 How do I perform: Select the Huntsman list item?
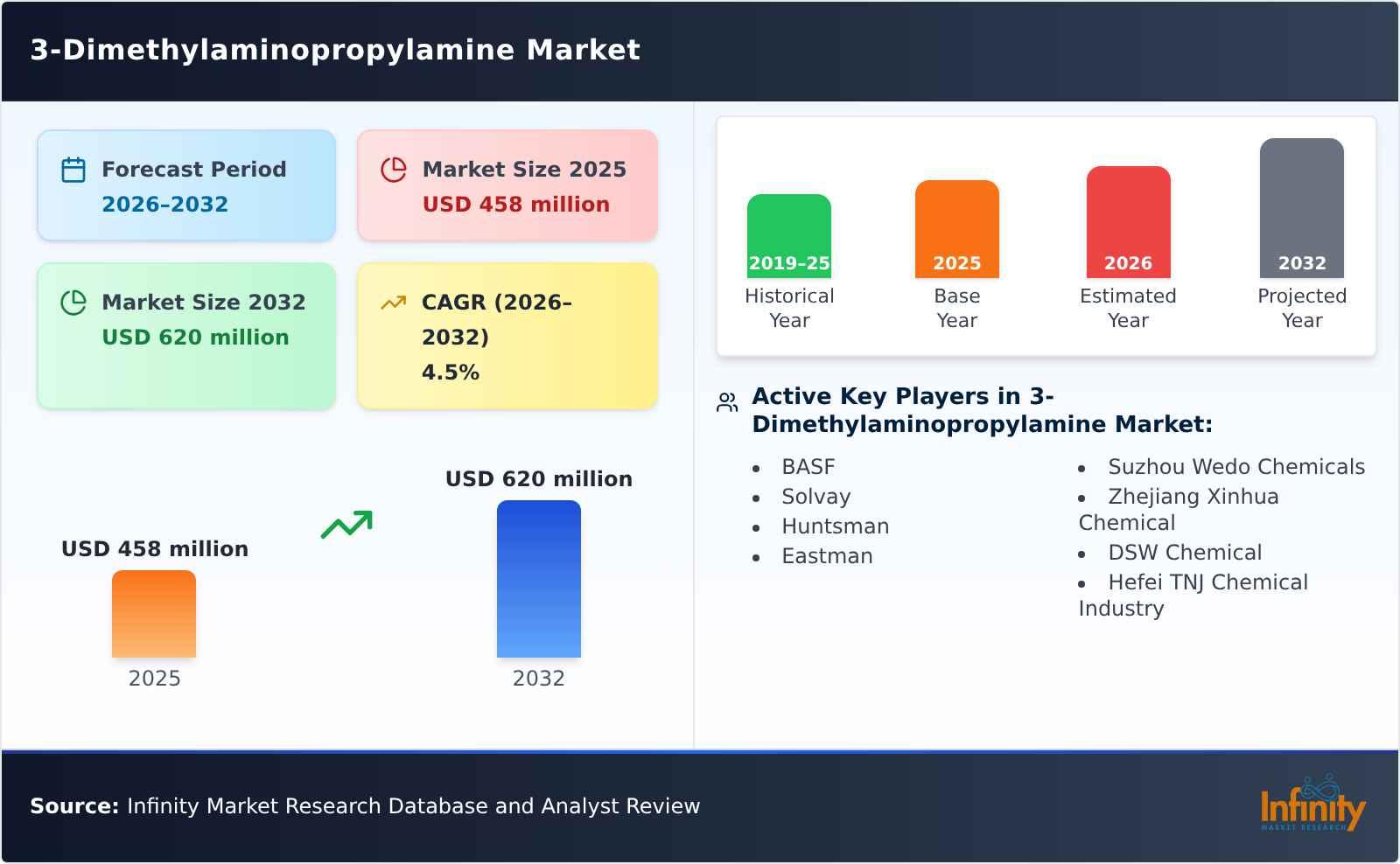pos(835,526)
